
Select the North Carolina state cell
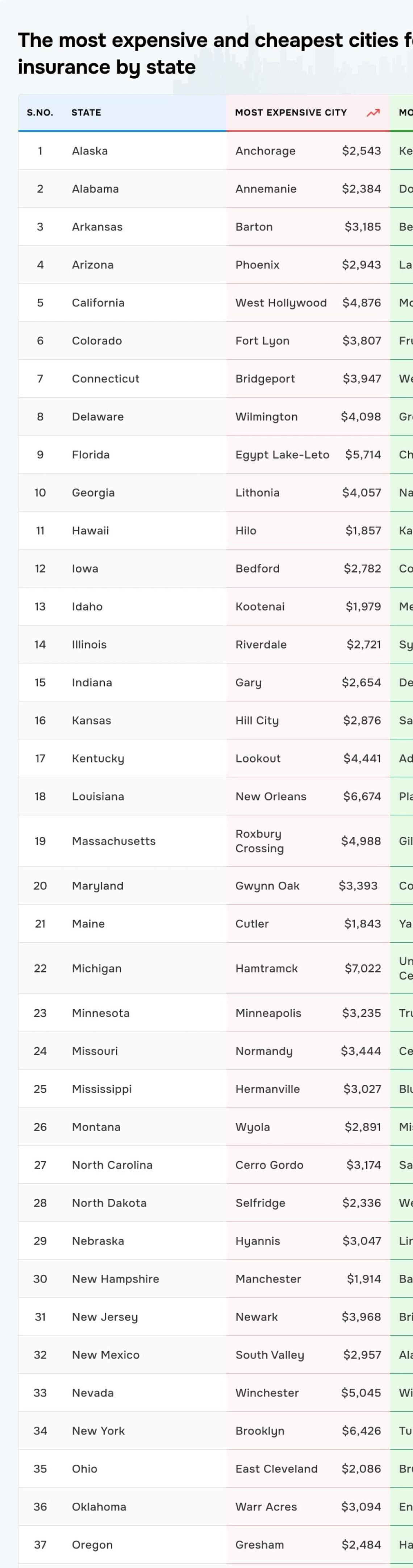(112, 1165)
